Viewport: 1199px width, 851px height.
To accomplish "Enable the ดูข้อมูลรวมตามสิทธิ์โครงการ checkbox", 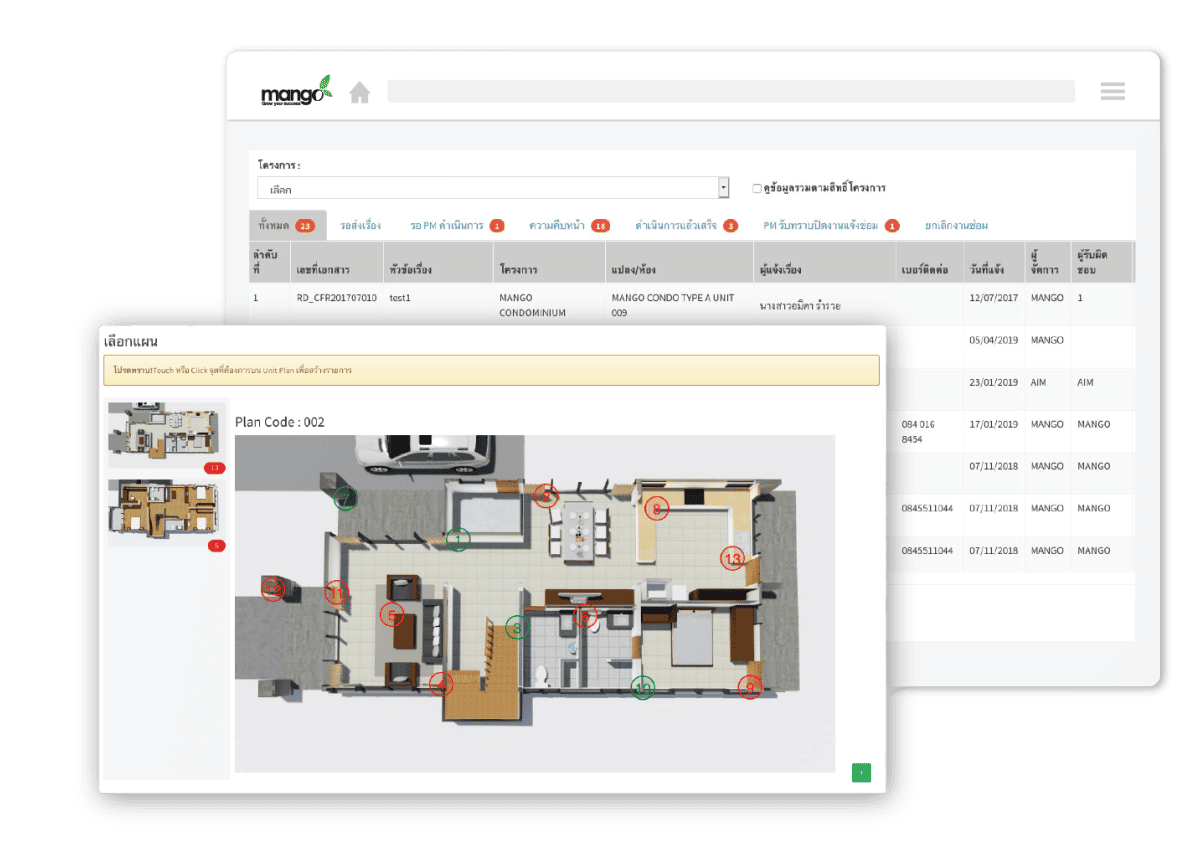I will click(757, 188).
